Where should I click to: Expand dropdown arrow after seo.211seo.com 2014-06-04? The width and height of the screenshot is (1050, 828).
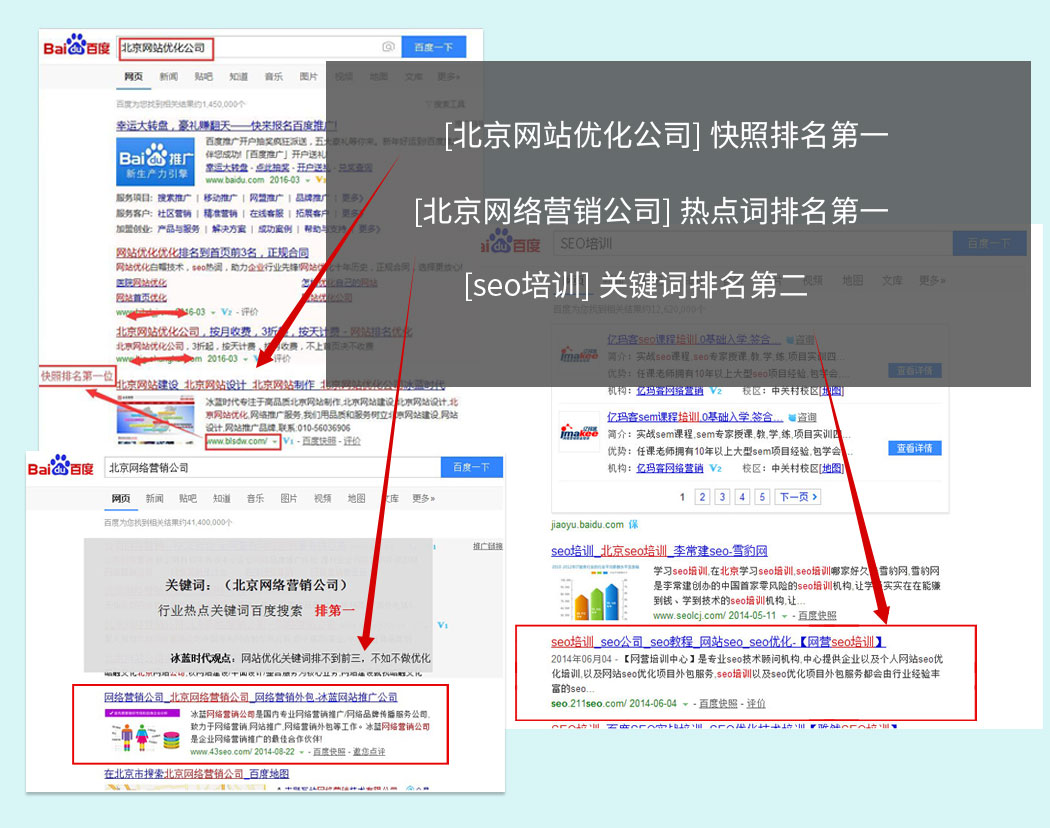pyautogui.click(x=685, y=704)
